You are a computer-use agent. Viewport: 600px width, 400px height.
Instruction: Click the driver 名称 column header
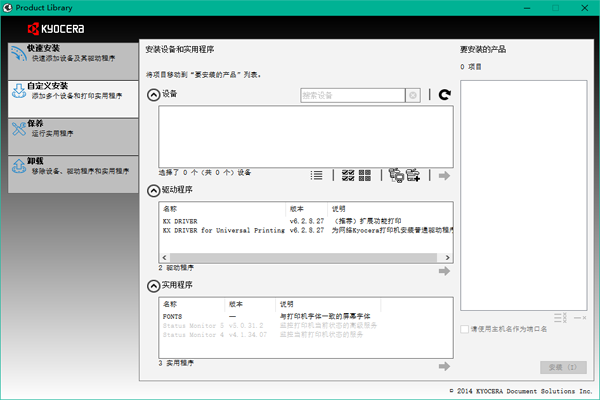222,209
